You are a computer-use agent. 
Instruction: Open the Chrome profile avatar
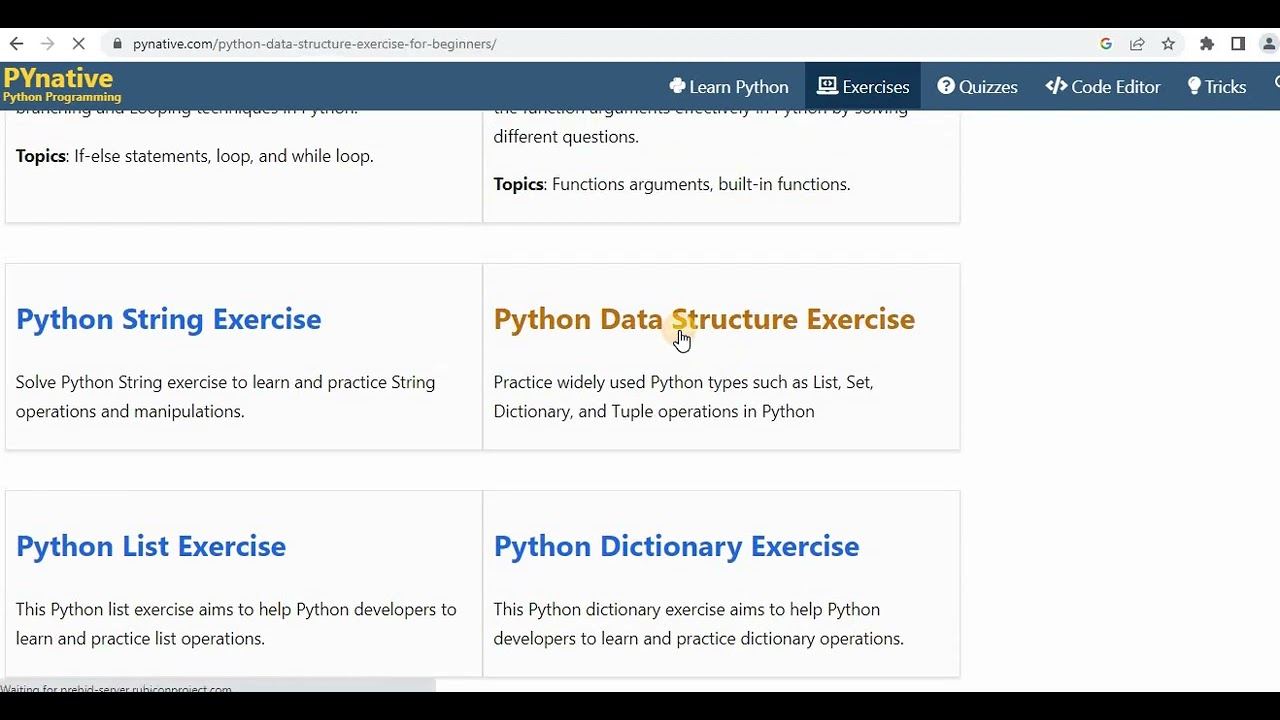coord(1271,44)
